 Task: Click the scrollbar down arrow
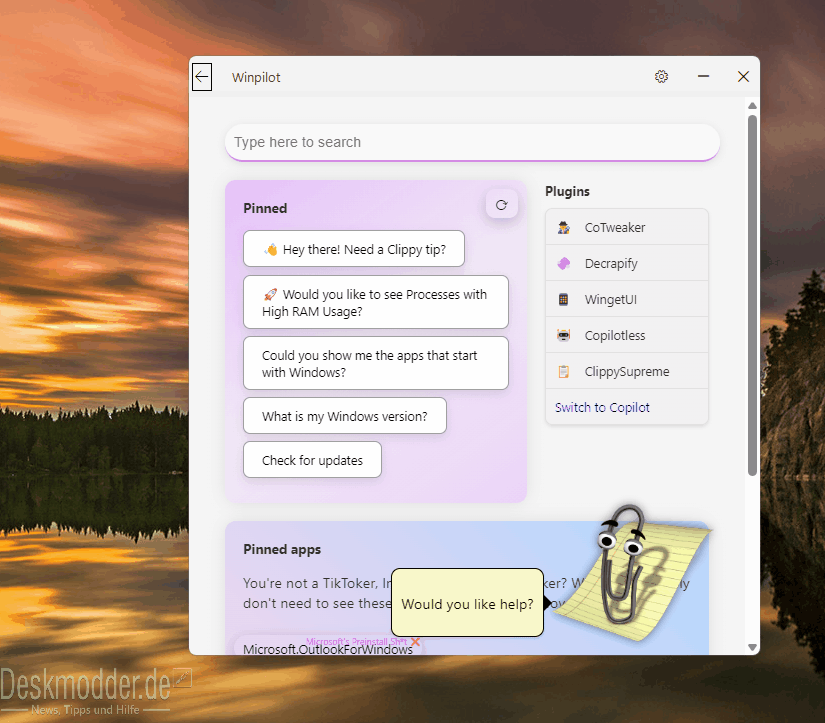point(752,647)
